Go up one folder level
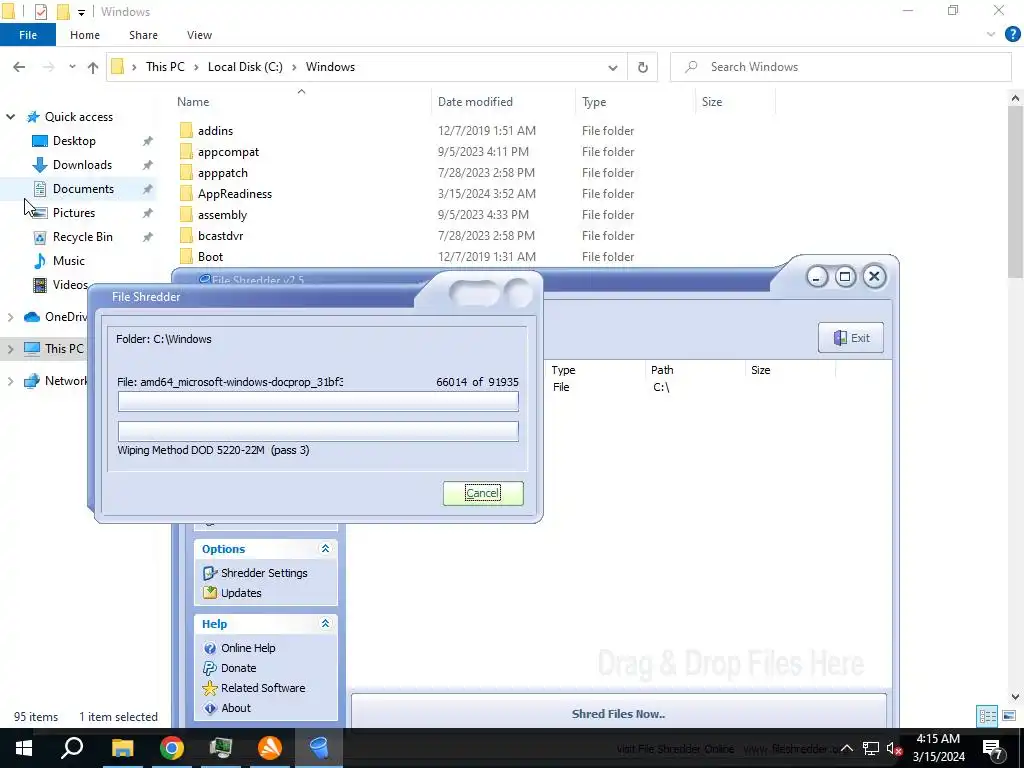The image size is (1024, 768). [93, 67]
